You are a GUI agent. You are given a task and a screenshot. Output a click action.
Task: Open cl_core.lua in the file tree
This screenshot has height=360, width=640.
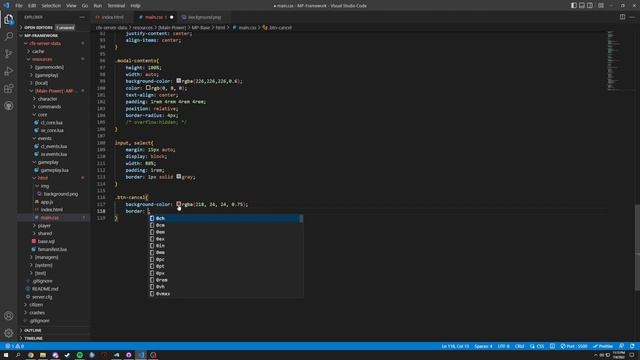point(51,122)
